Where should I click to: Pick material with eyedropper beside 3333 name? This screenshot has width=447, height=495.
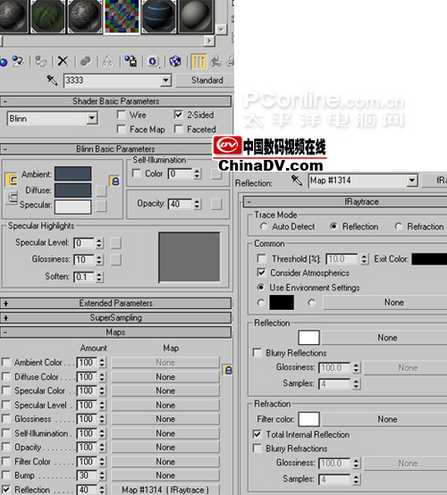click(x=52, y=80)
